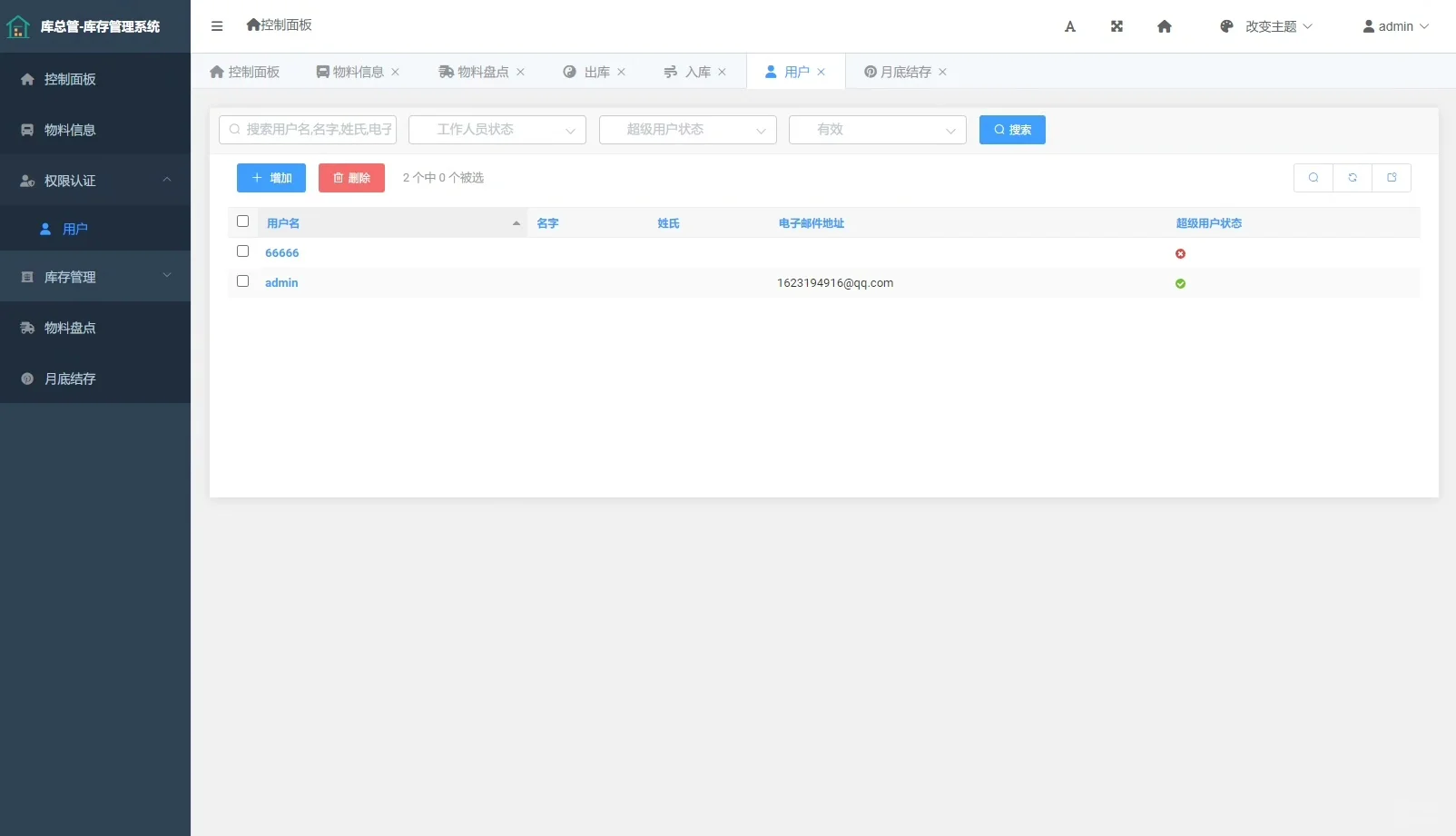1456x836 pixels.
Task: Click the green super-user status badge for admin
Action: click(x=1180, y=284)
